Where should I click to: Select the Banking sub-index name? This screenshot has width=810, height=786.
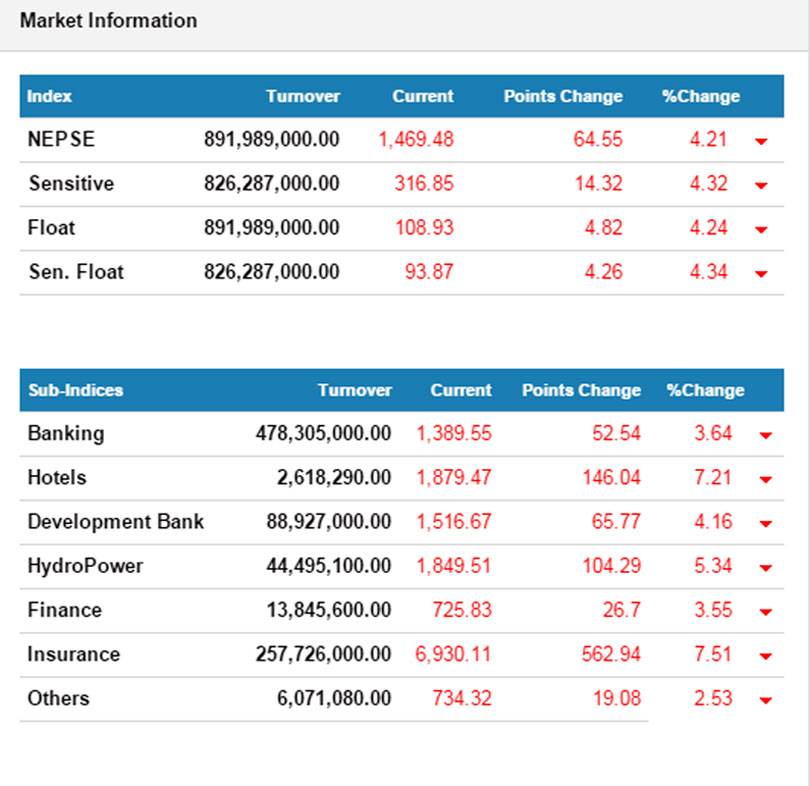click(x=66, y=434)
